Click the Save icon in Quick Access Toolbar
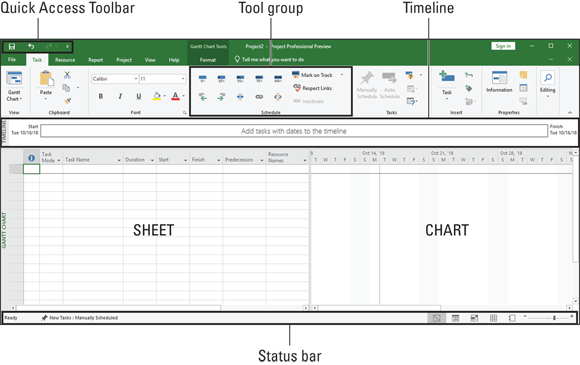 tap(12, 47)
